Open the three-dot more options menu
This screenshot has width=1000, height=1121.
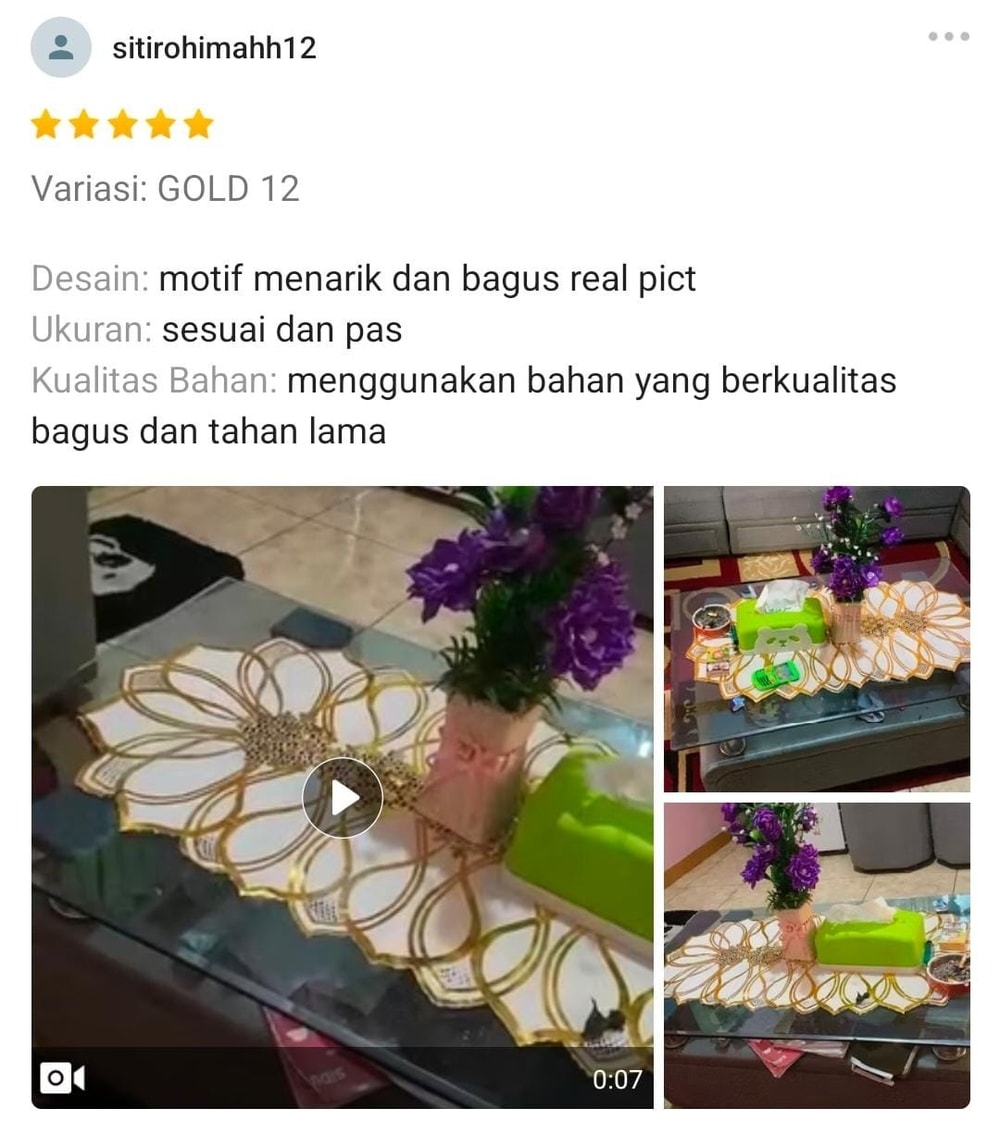[949, 36]
